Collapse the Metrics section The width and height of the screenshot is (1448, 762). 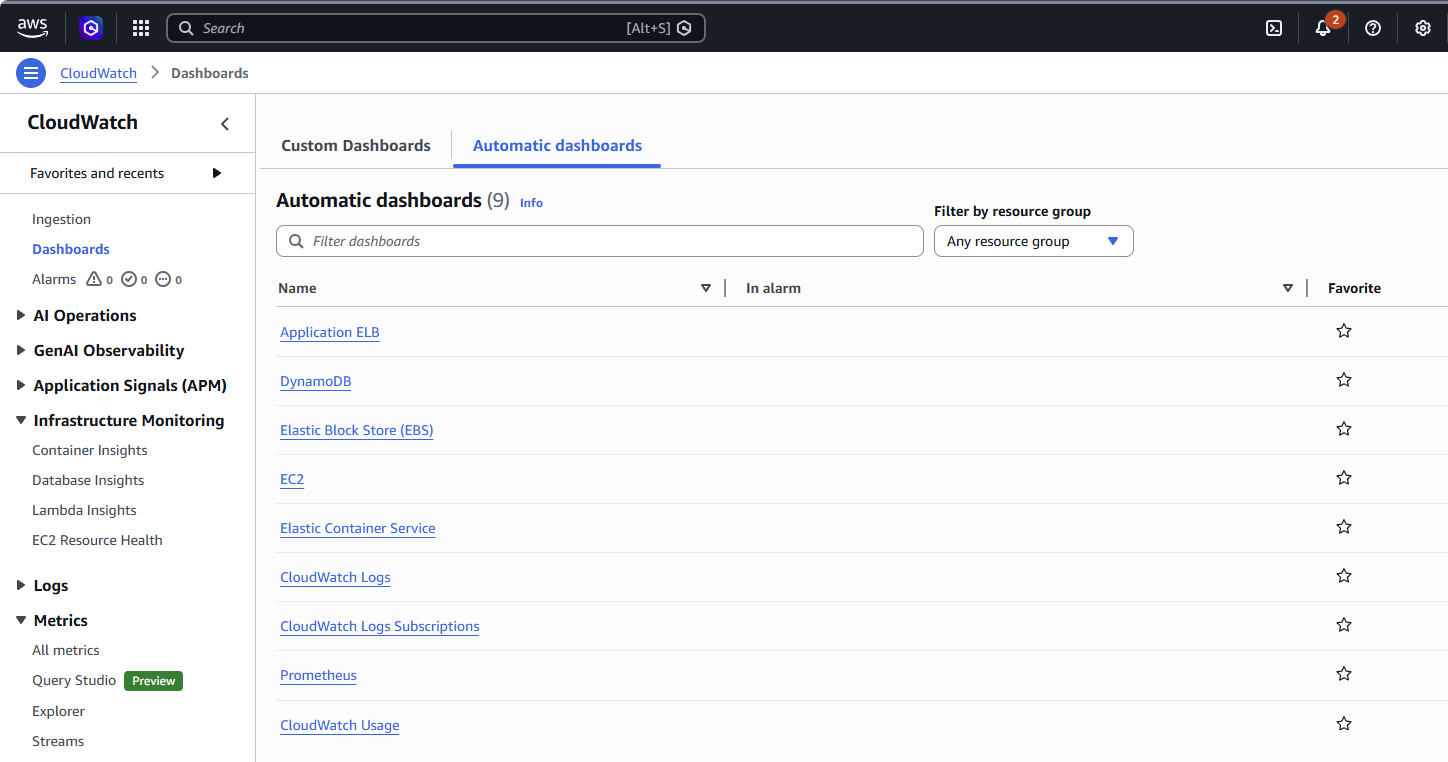click(x=21, y=620)
